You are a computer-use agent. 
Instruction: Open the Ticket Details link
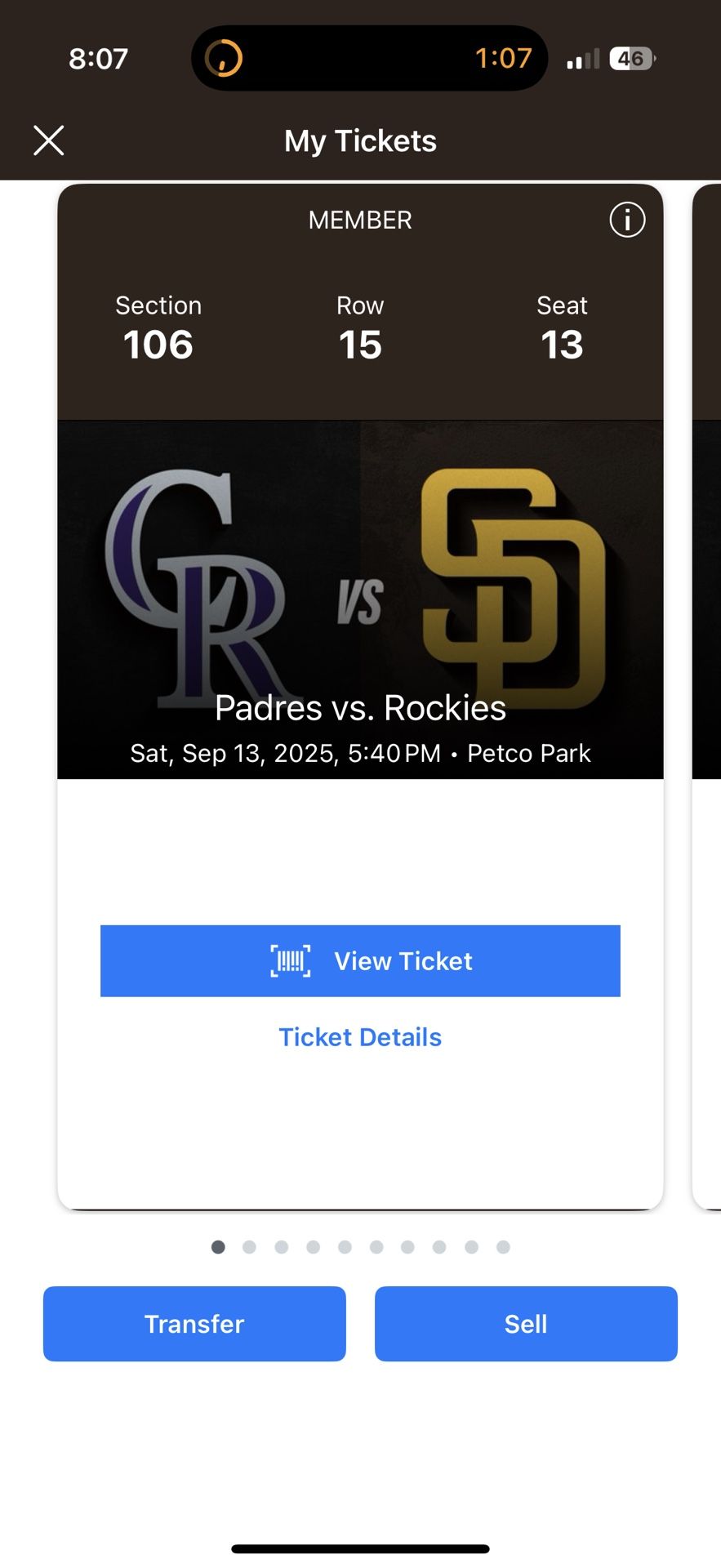point(360,1037)
